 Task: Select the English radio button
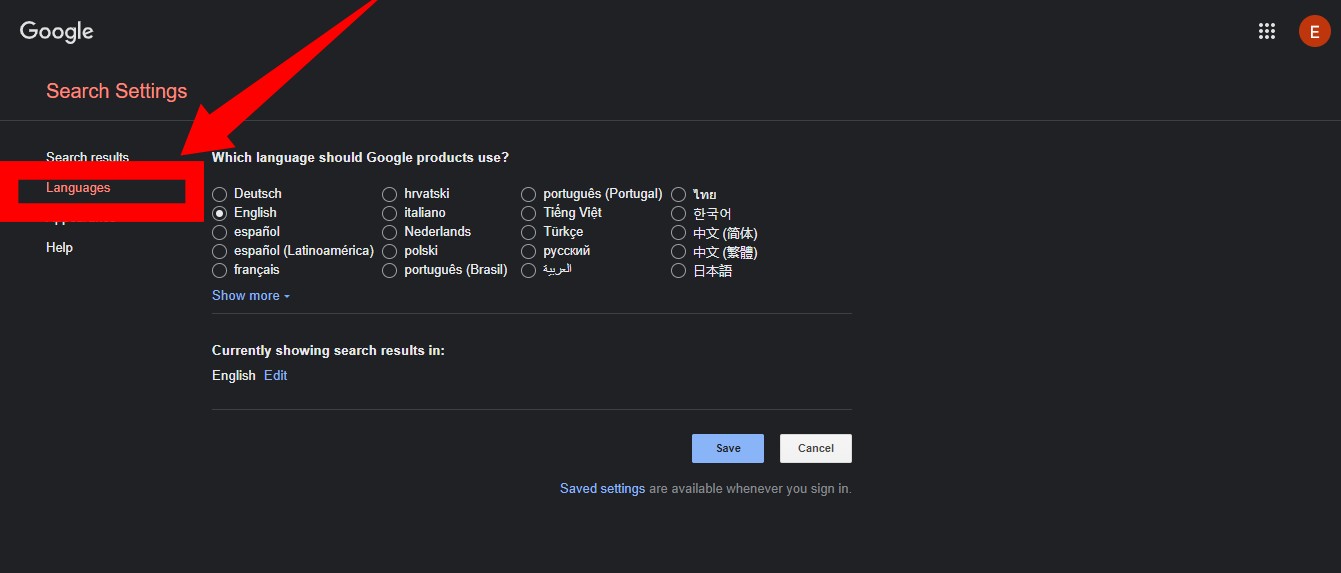[x=219, y=213]
